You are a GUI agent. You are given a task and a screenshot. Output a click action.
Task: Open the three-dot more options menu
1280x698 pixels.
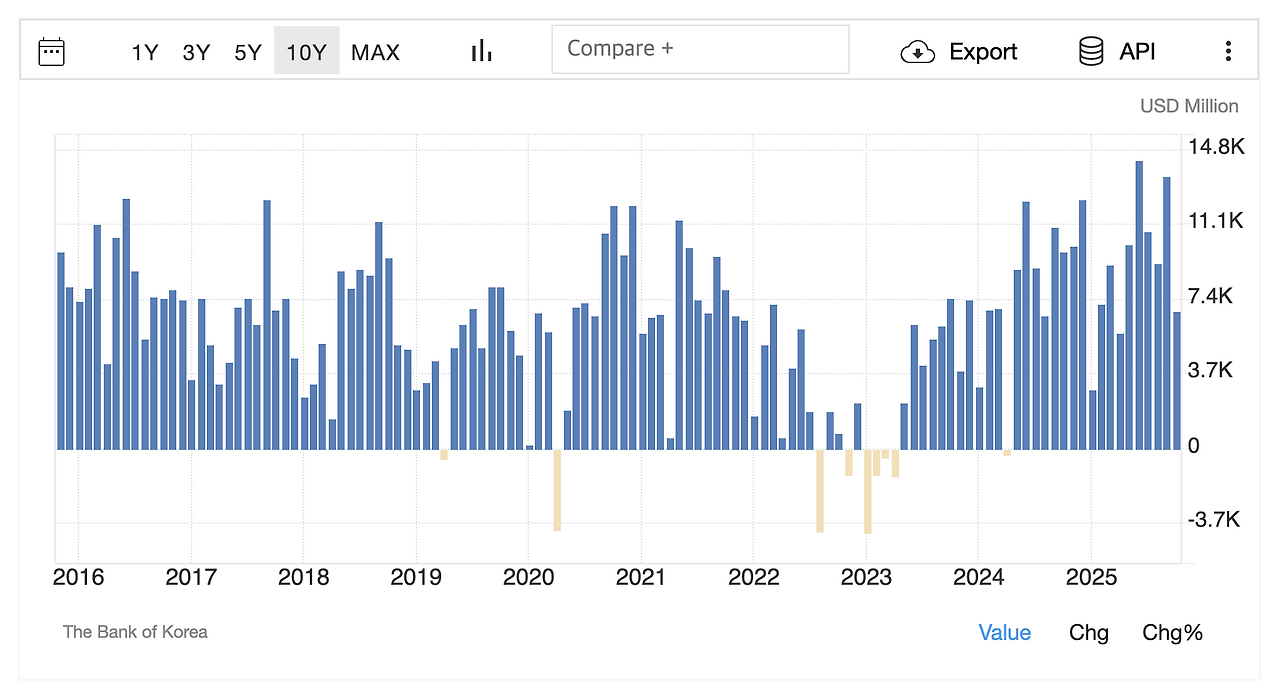pos(1228,52)
